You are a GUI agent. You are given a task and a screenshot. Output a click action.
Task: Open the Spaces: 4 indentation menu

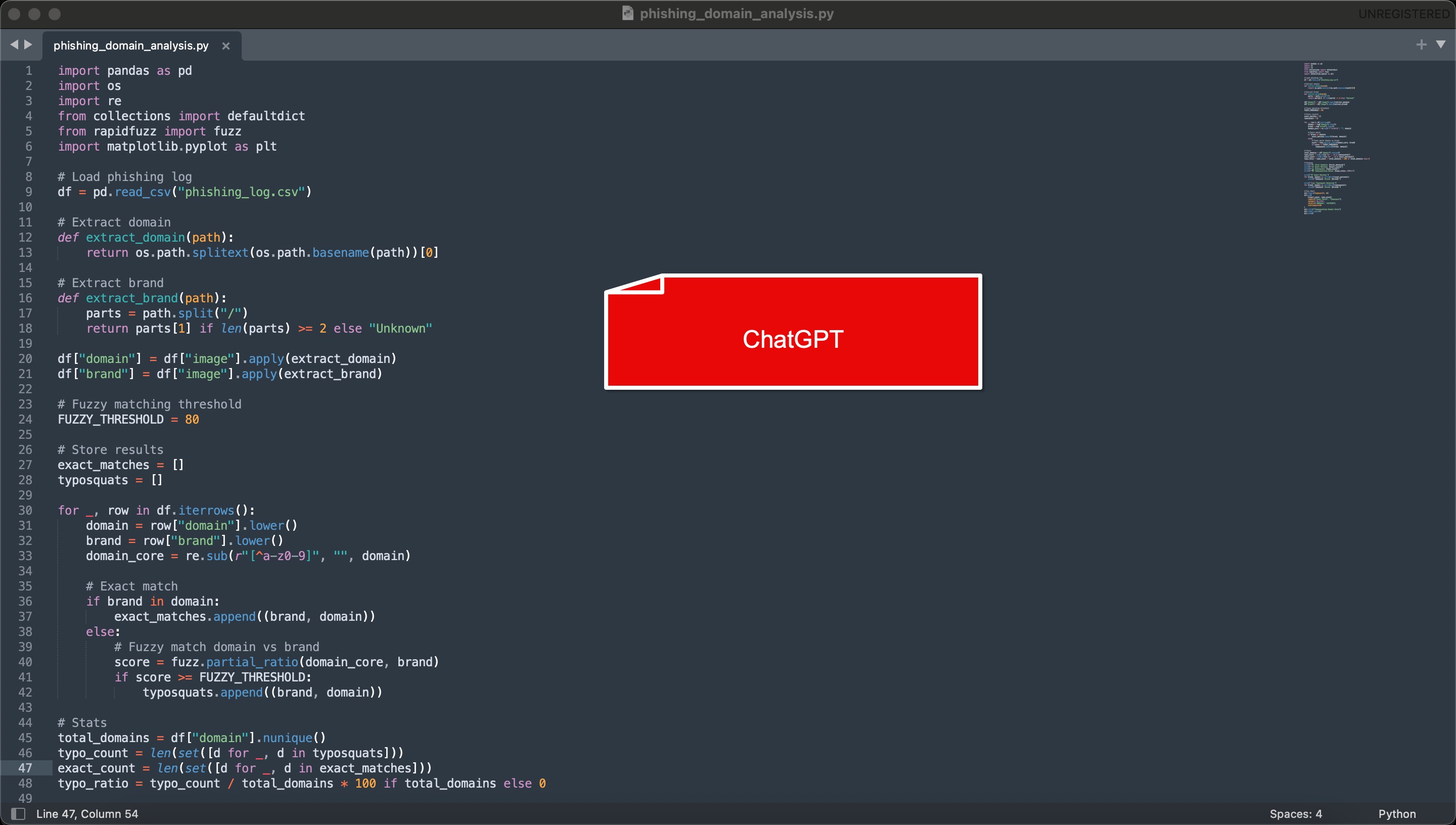point(1296,814)
